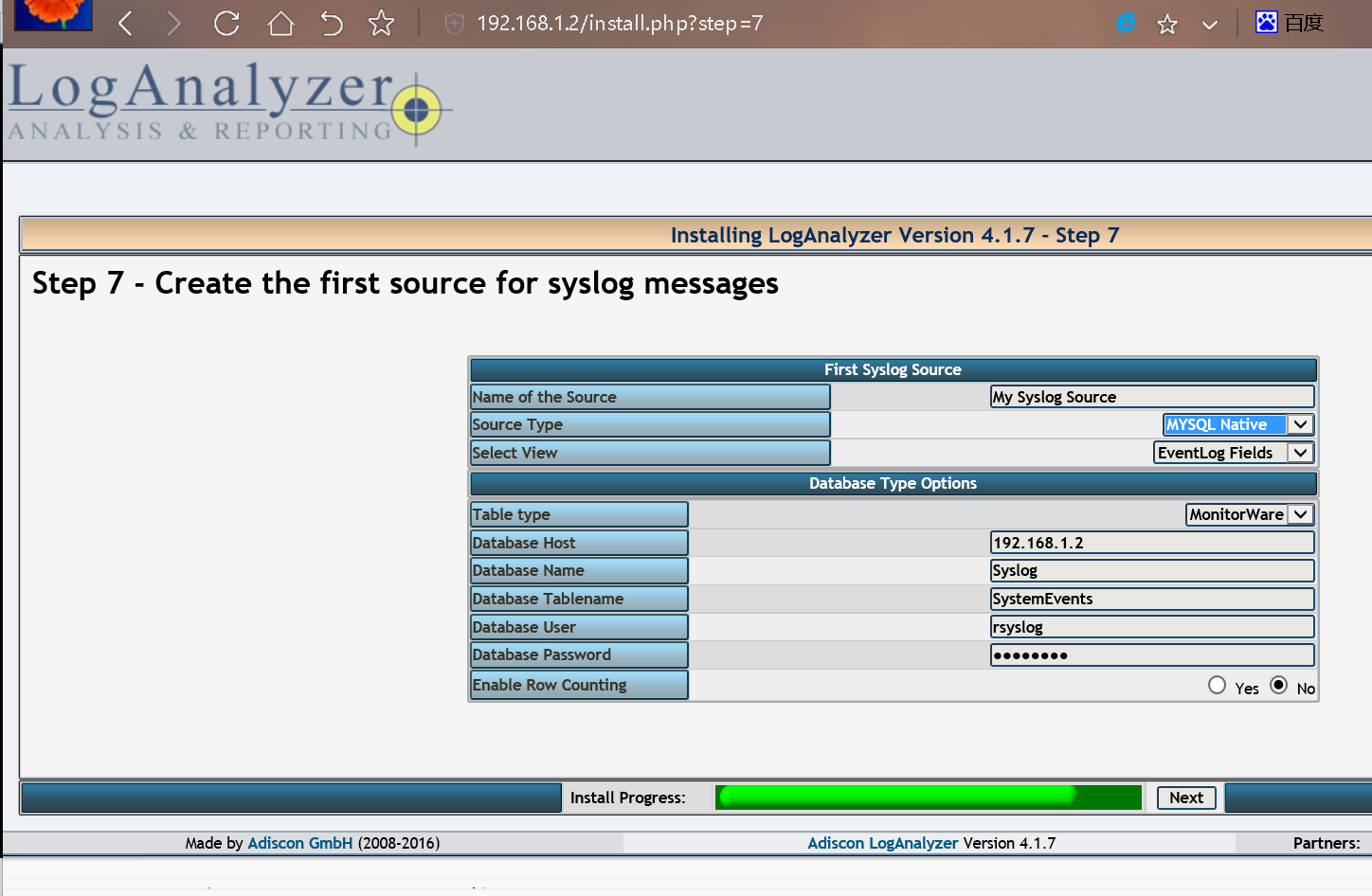The image size is (1372, 896).
Task: Click the Name of the Source input field
Action: pyautogui.click(x=1152, y=397)
